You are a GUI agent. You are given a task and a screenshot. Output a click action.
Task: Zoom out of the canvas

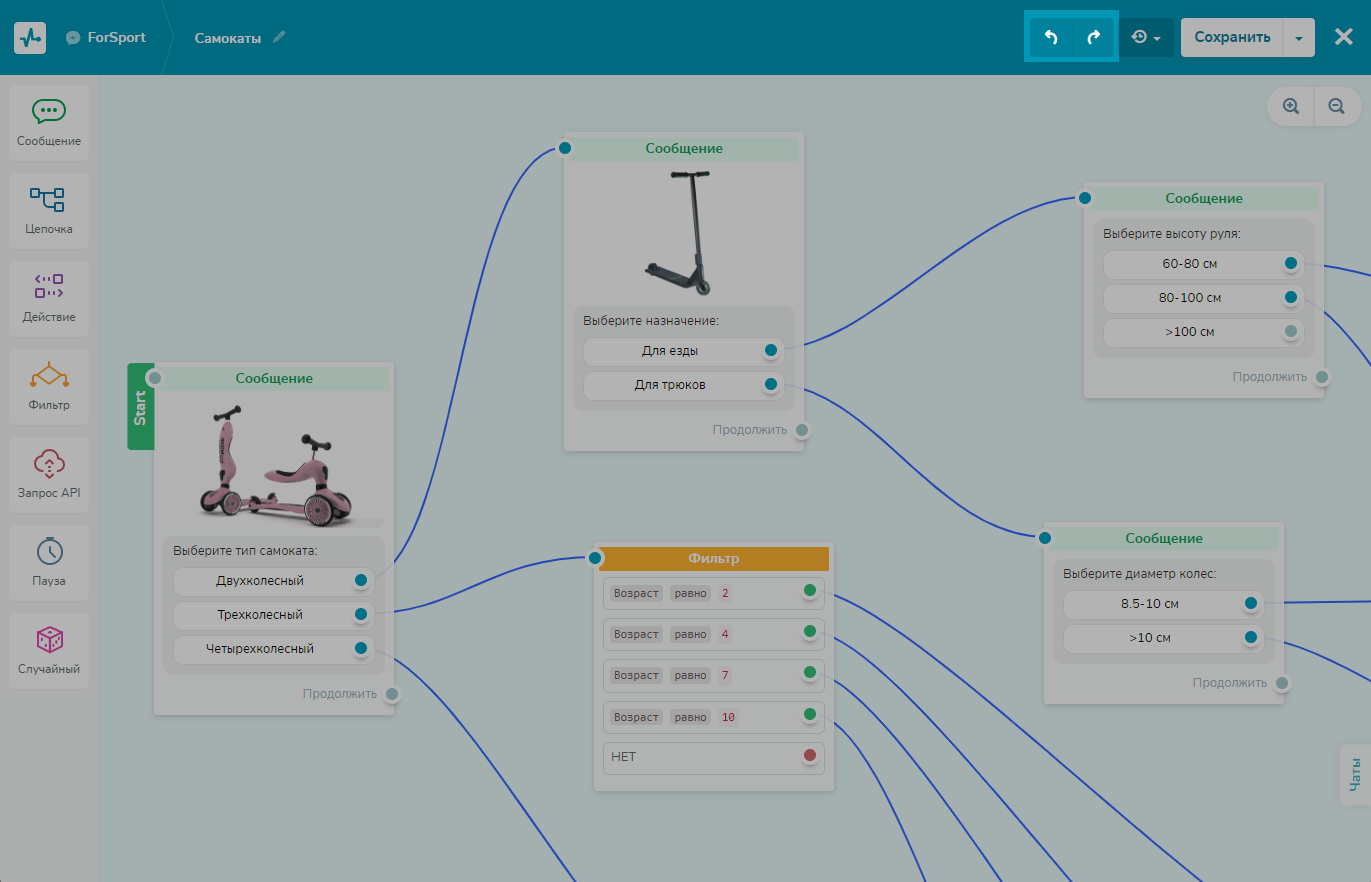pos(1336,106)
